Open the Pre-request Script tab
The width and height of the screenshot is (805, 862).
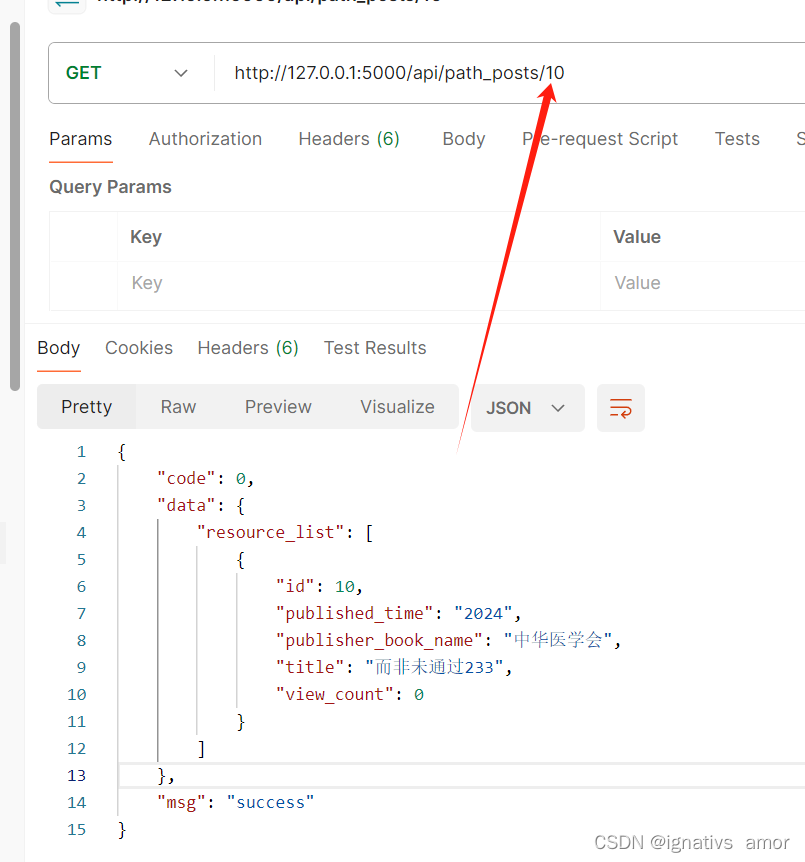[600, 139]
